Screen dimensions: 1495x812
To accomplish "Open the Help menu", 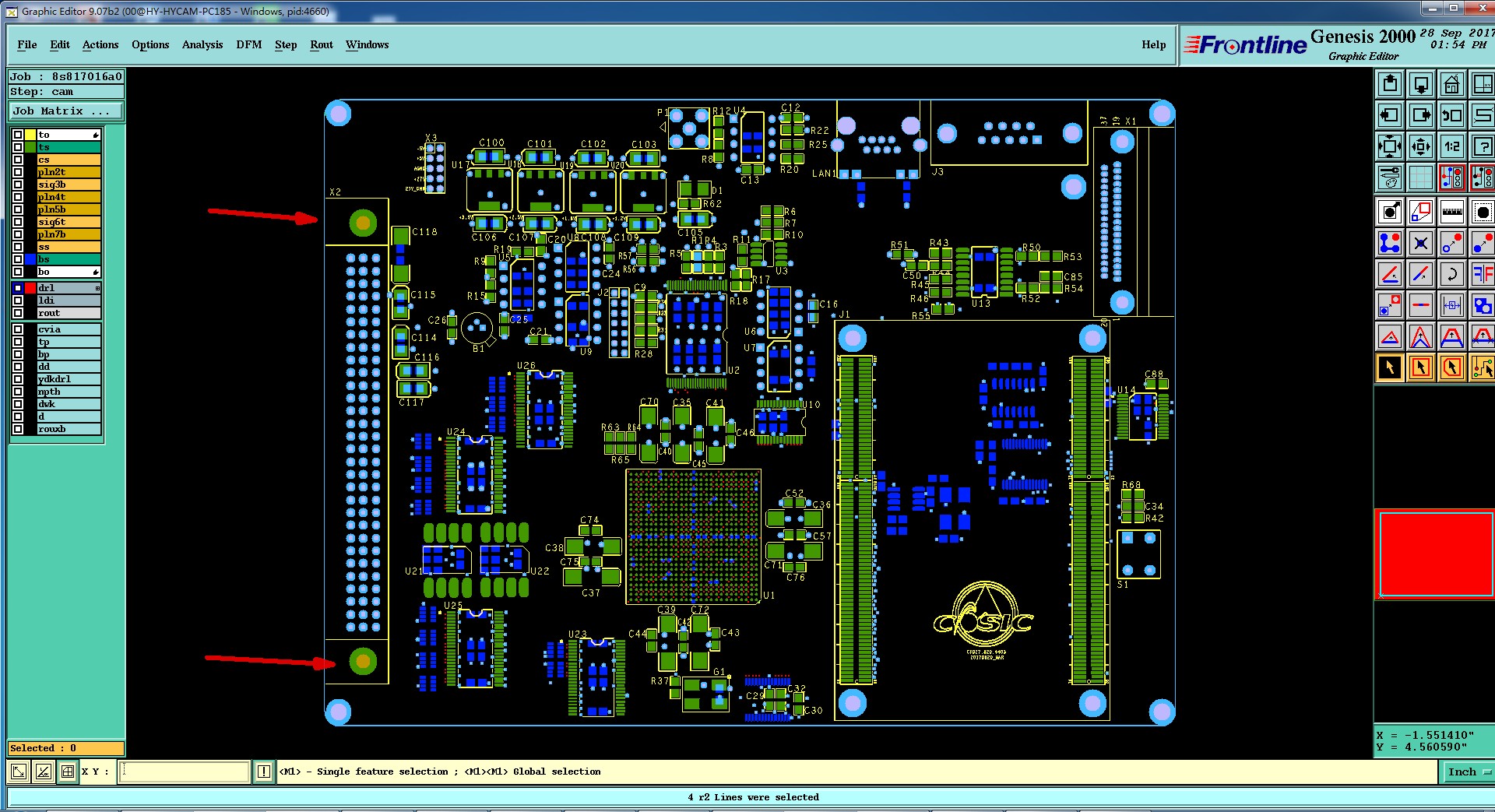I will [1154, 44].
